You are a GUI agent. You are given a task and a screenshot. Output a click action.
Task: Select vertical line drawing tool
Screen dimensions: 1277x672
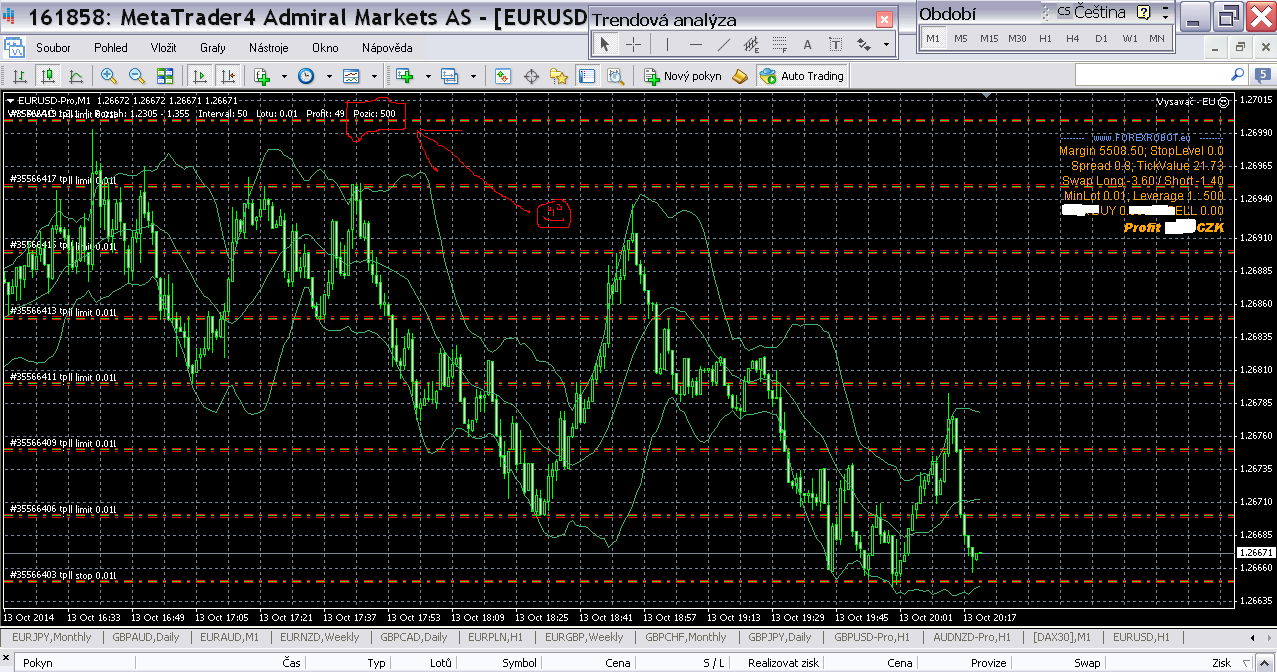click(x=667, y=44)
